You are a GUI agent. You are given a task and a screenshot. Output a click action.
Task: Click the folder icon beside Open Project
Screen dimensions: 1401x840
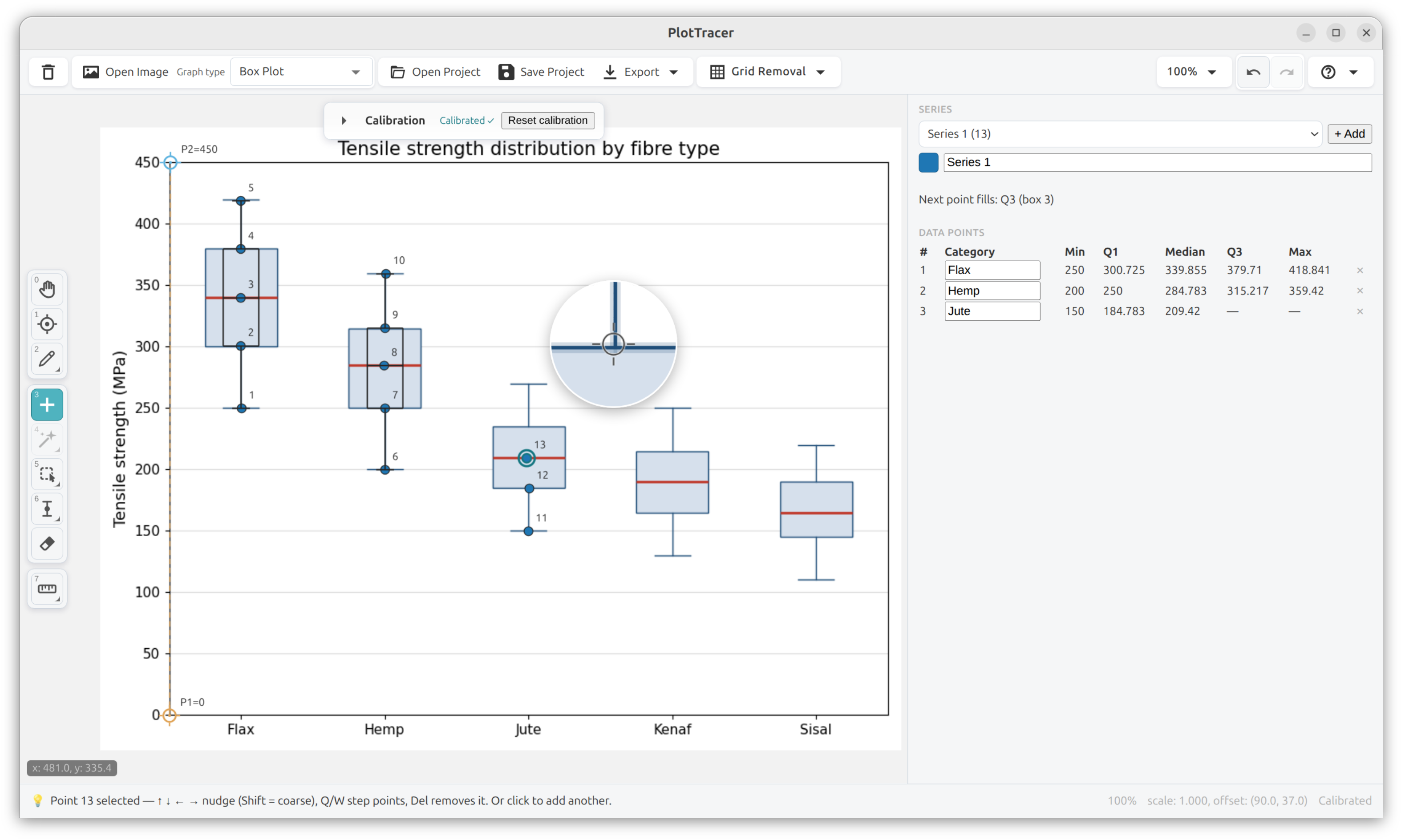click(398, 72)
